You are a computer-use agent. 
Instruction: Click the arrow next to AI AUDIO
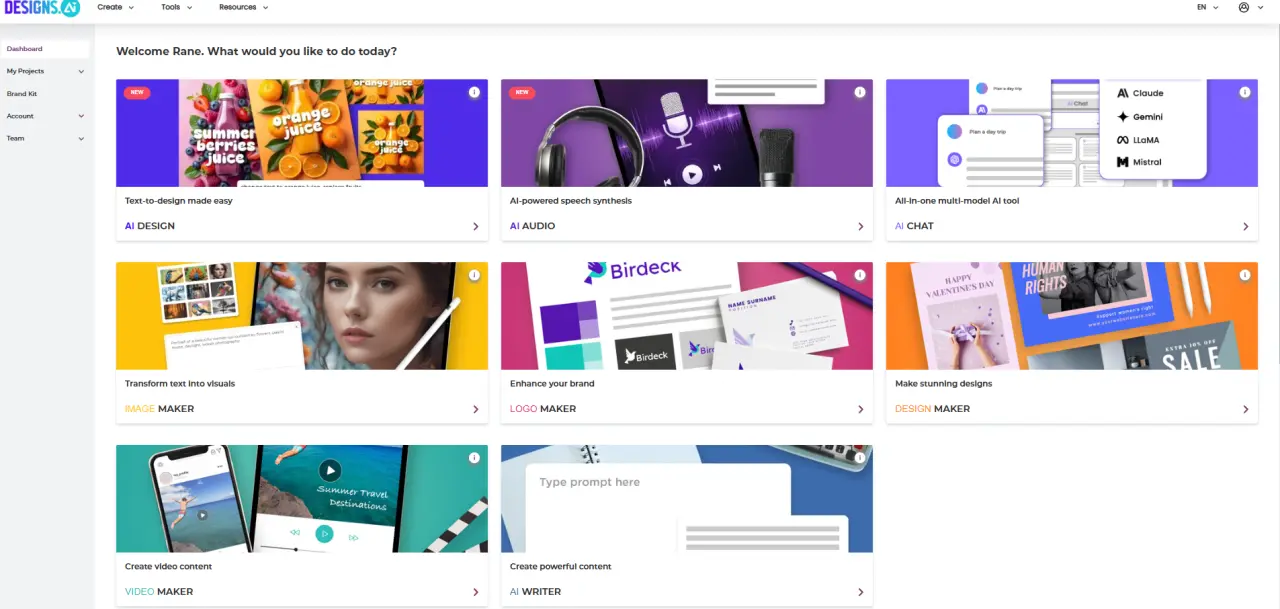pos(861,227)
